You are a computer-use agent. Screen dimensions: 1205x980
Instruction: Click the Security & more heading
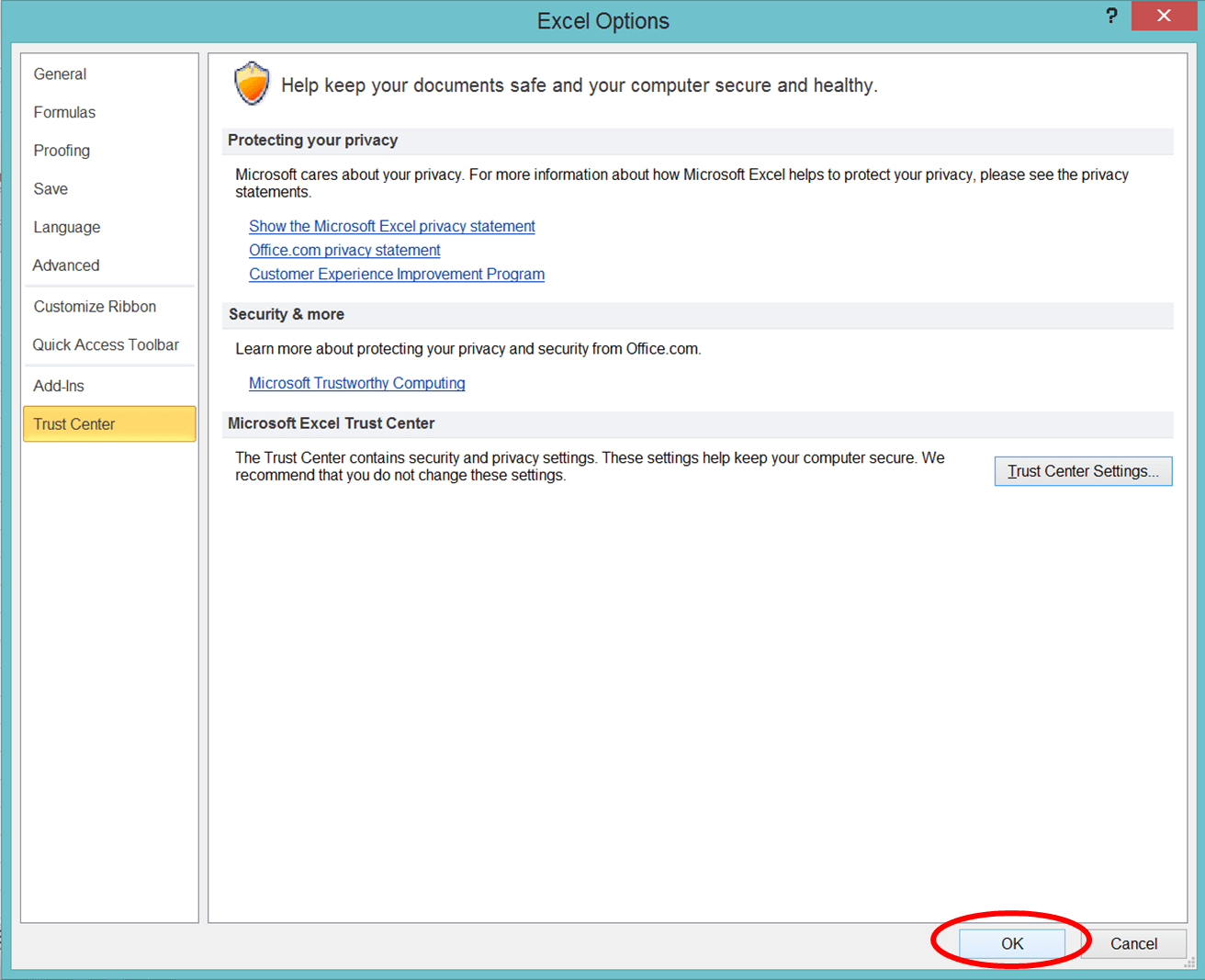[287, 314]
